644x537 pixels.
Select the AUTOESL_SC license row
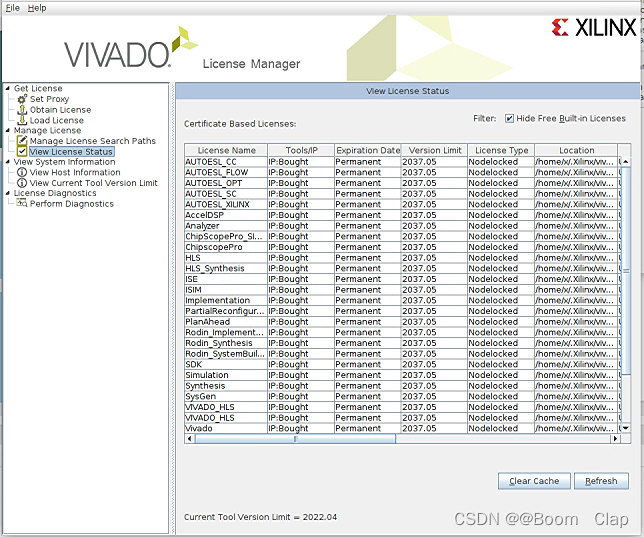tap(401, 194)
